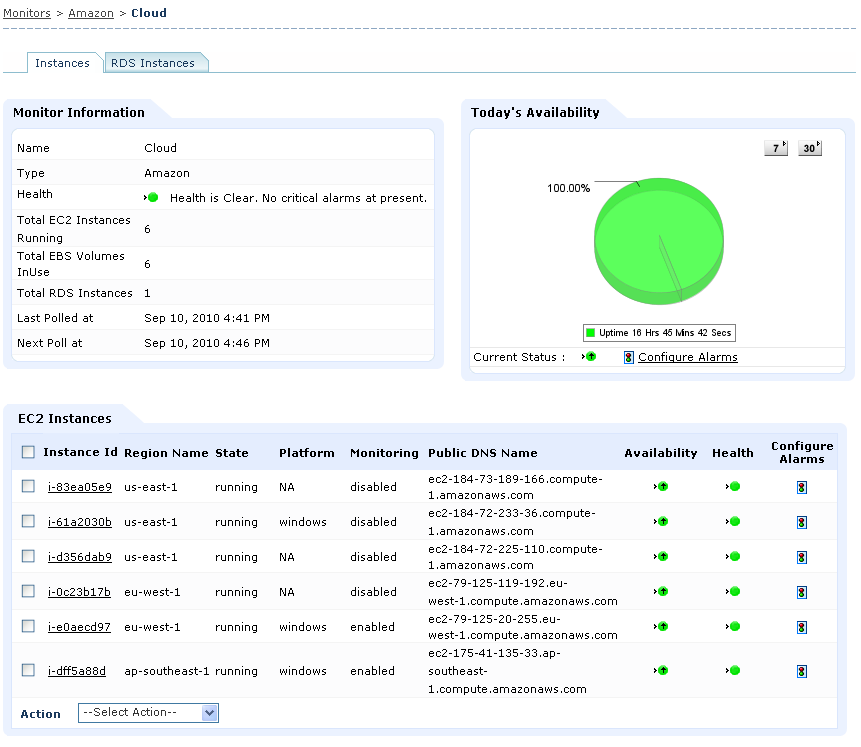Click the green uptime legend swatch
Image resolution: width=861 pixels, height=747 pixels.
pyautogui.click(x=591, y=332)
